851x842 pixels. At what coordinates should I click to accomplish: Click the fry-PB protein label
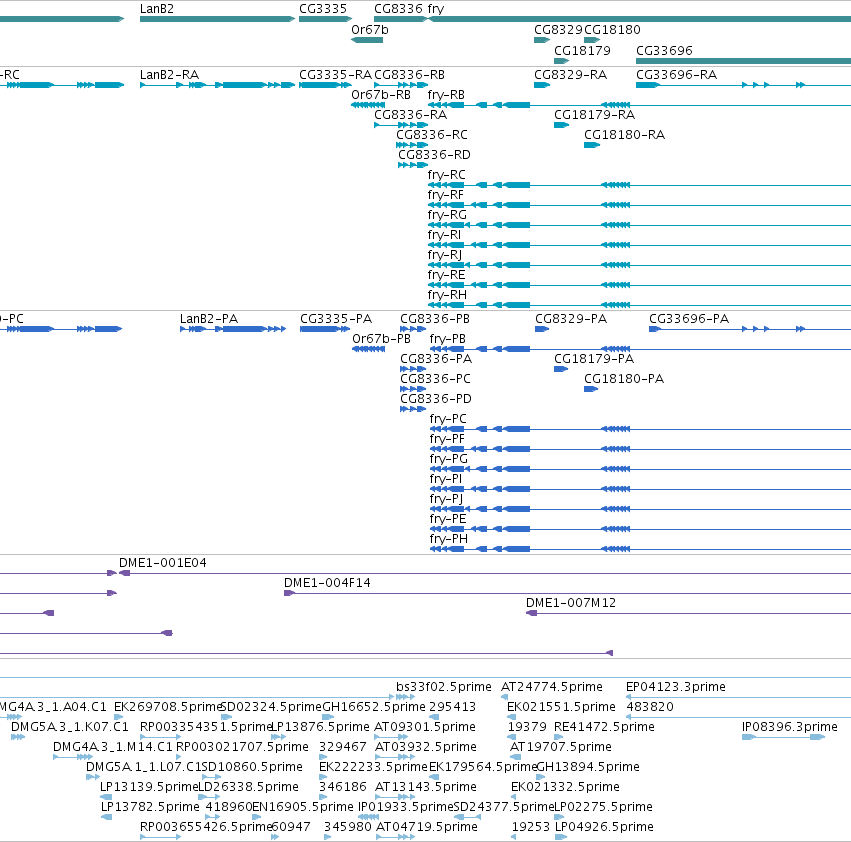pyautogui.click(x=448, y=339)
